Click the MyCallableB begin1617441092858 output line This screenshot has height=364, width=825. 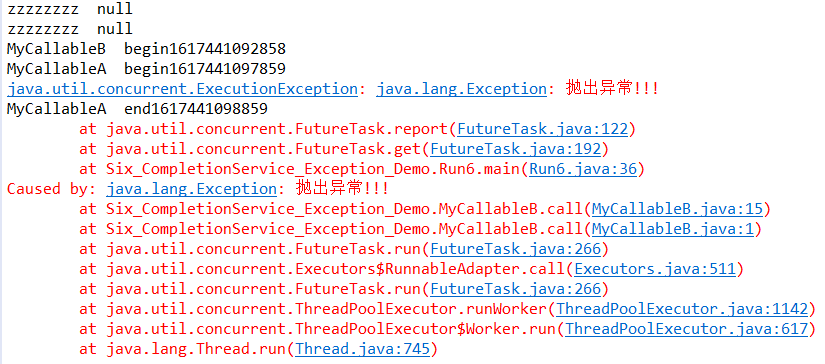coord(146,49)
